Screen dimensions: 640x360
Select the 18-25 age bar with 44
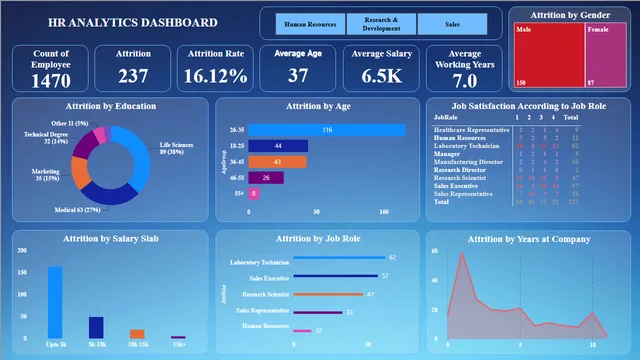point(278,146)
